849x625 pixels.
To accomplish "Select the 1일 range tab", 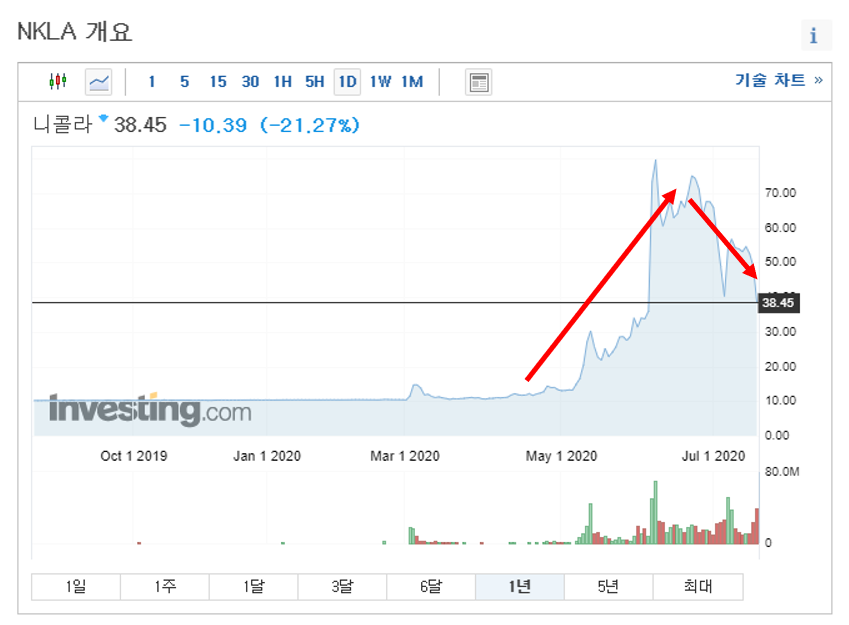I will tap(76, 586).
